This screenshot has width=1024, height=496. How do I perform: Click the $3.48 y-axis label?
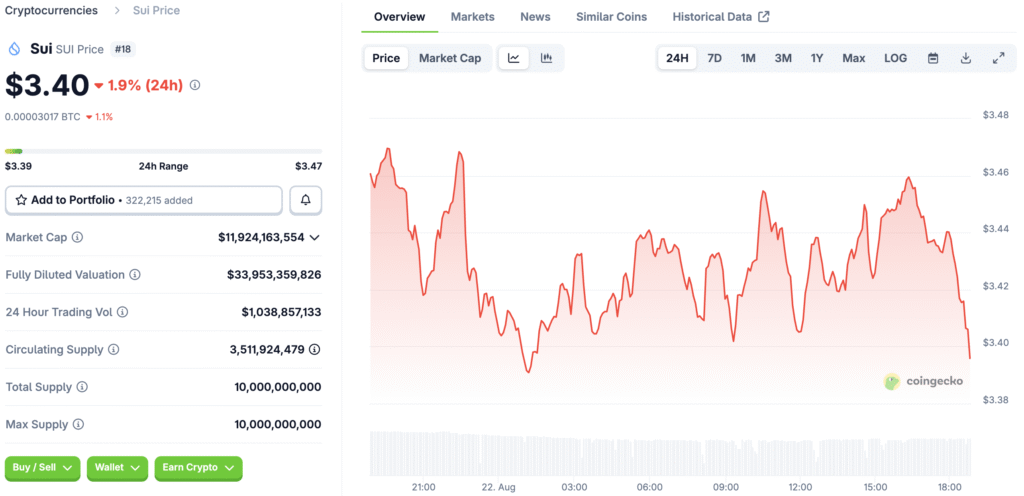[995, 115]
